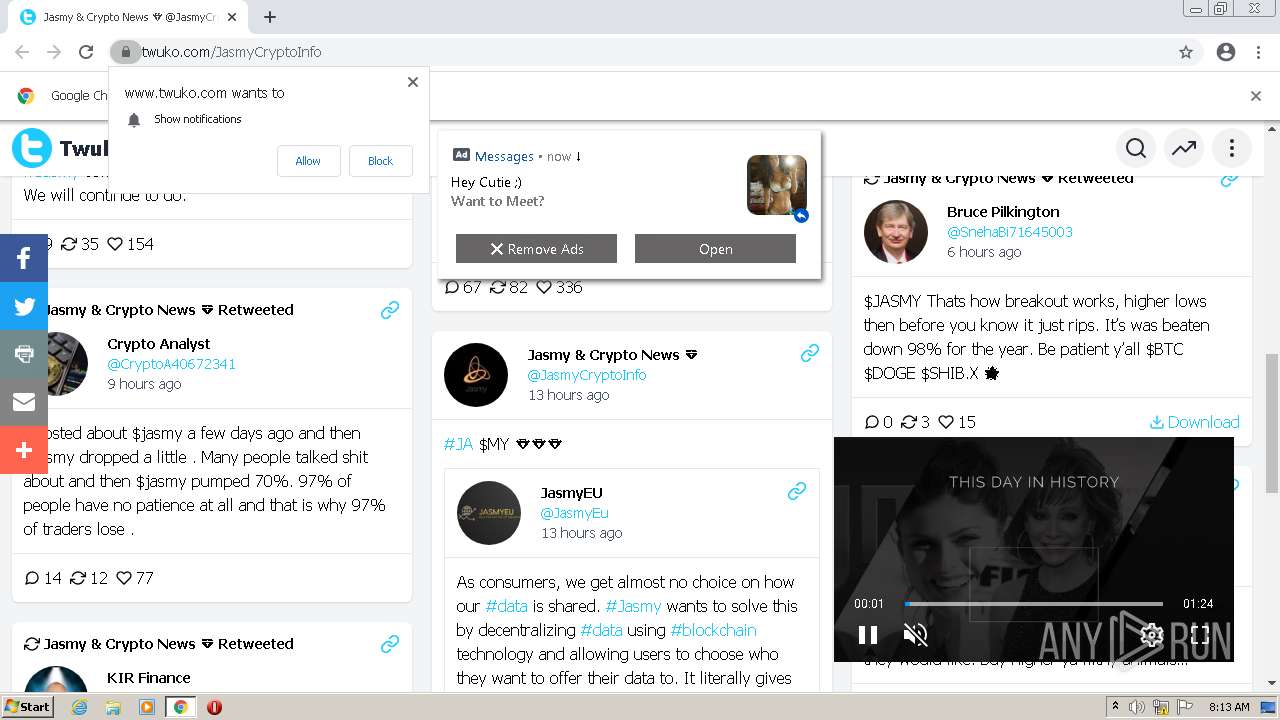Open @SnehaBi71645003 handle link
Viewport: 1280px width, 720px height.
(x=1010, y=232)
